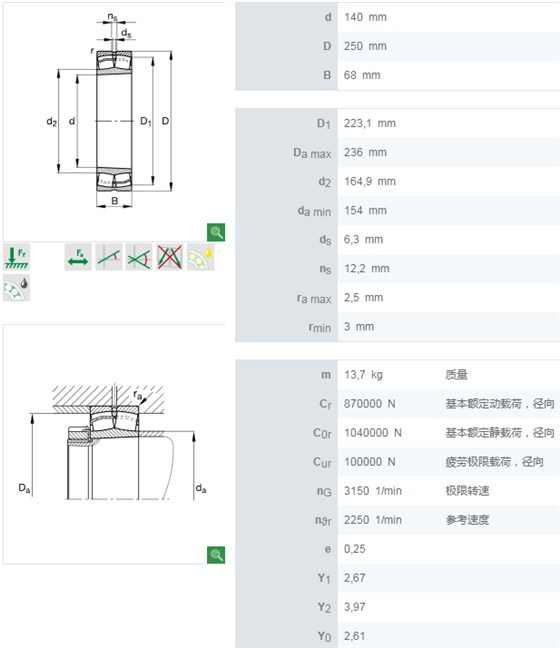Click the 极限转速 description

(467, 491)
